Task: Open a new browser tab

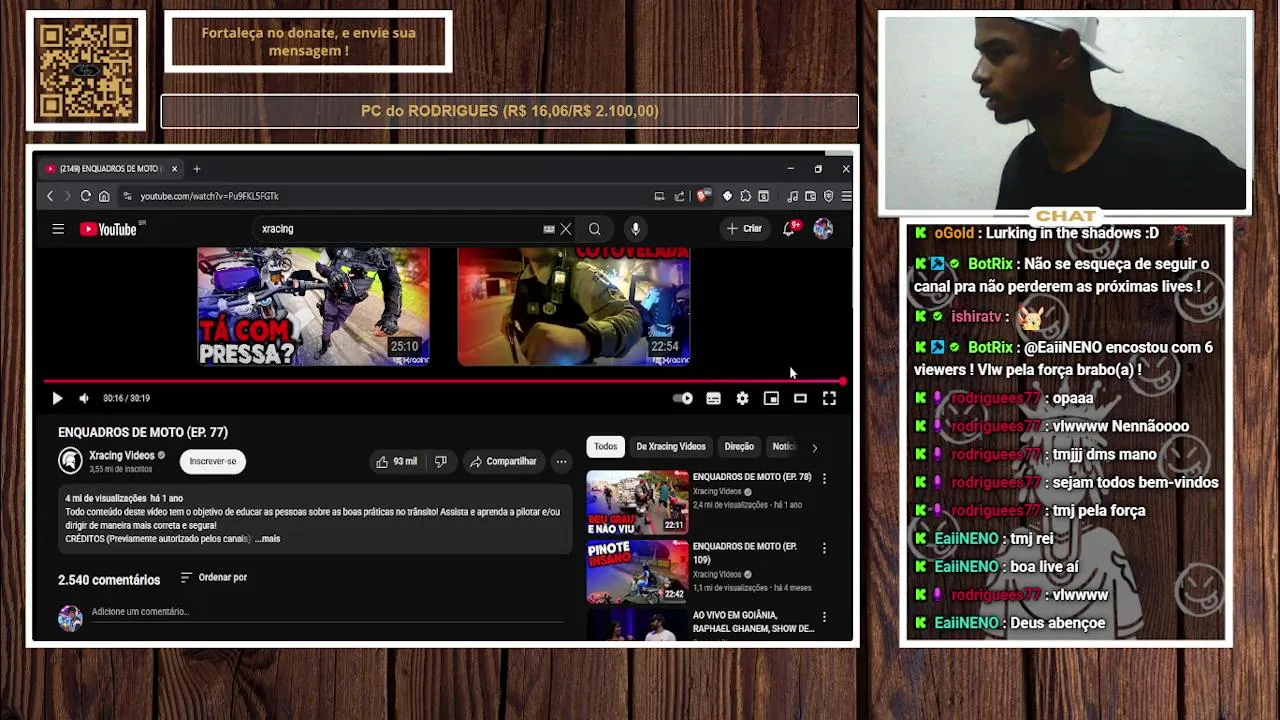Action: 196,169
